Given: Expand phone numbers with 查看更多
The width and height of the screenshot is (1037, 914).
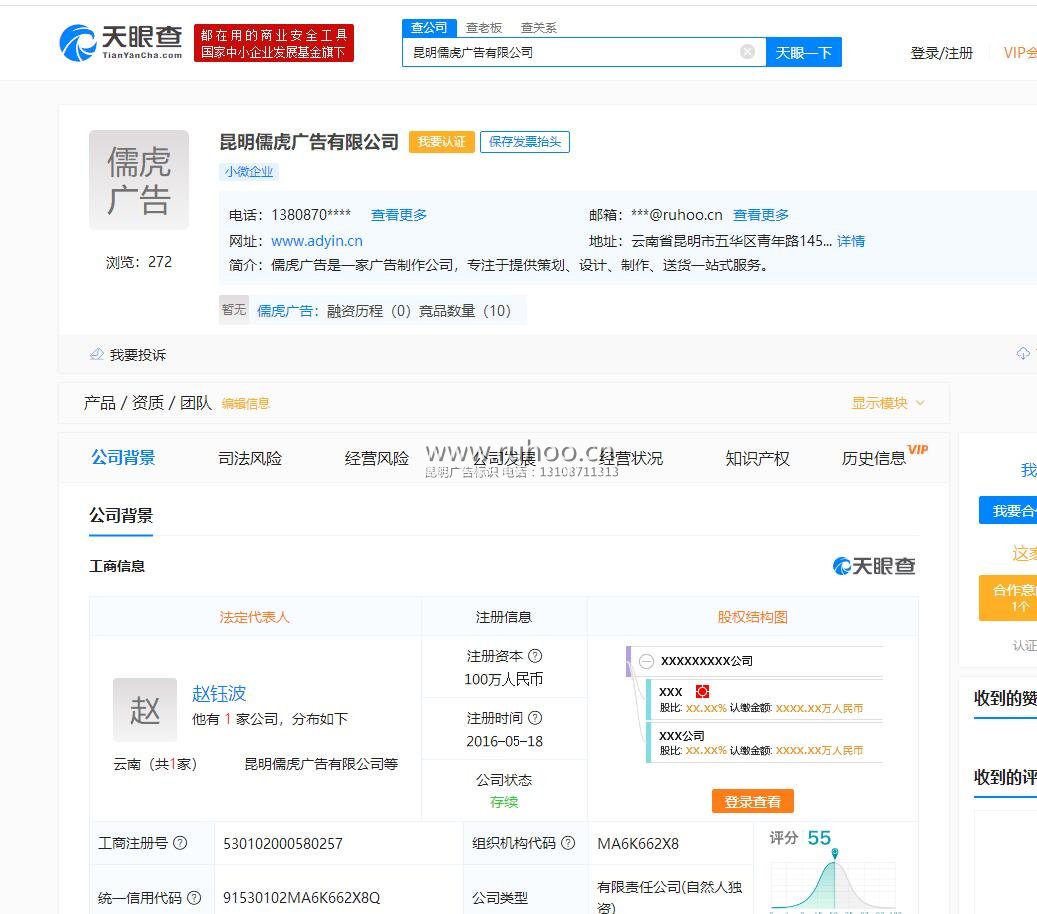Looking at the screenshot, I should coord(399,214).
